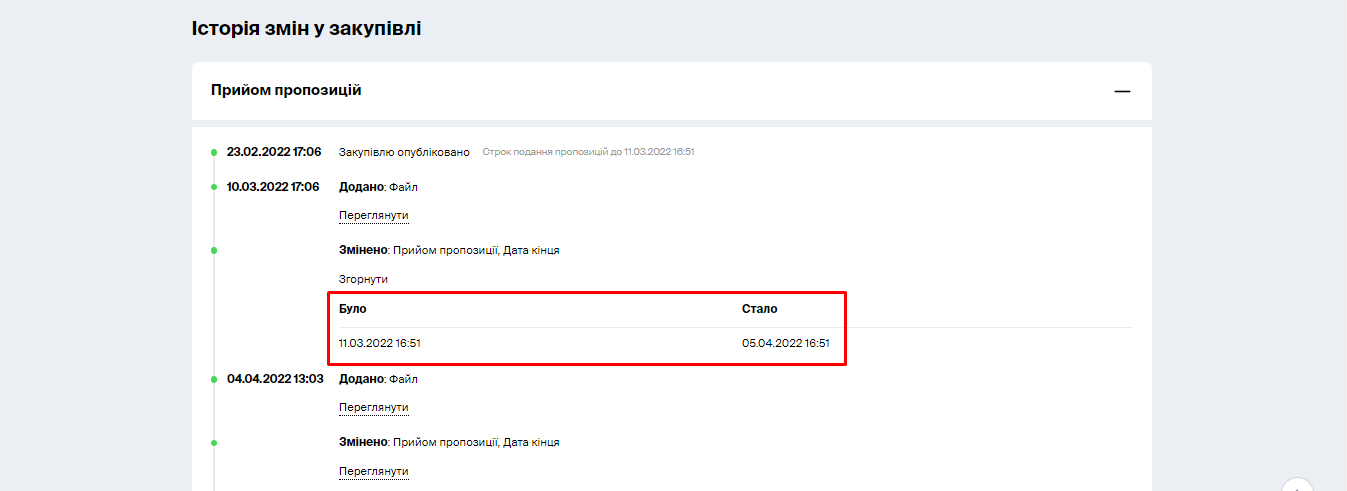
Task: Select the timeline dot for 04.04.2022 13:03
Action: pos(214,380)
